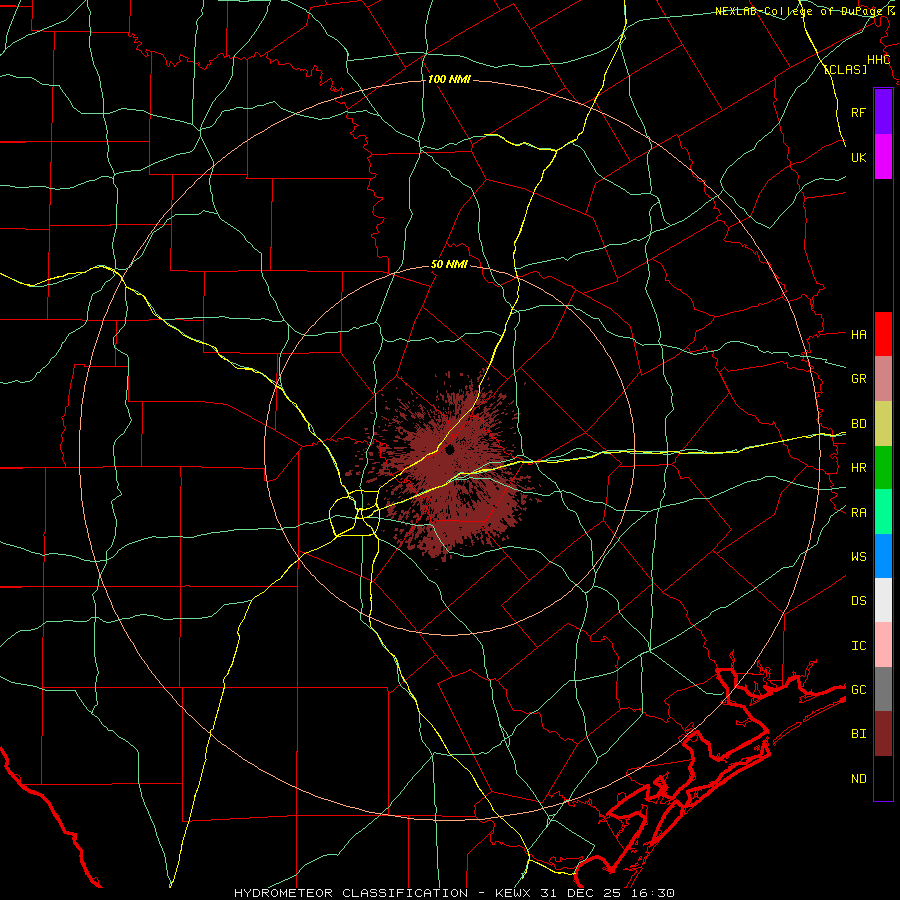Click the blue WS legend swatch
Image resolution: width=900 pixels, height=900 pixels.
coord(883,556)
